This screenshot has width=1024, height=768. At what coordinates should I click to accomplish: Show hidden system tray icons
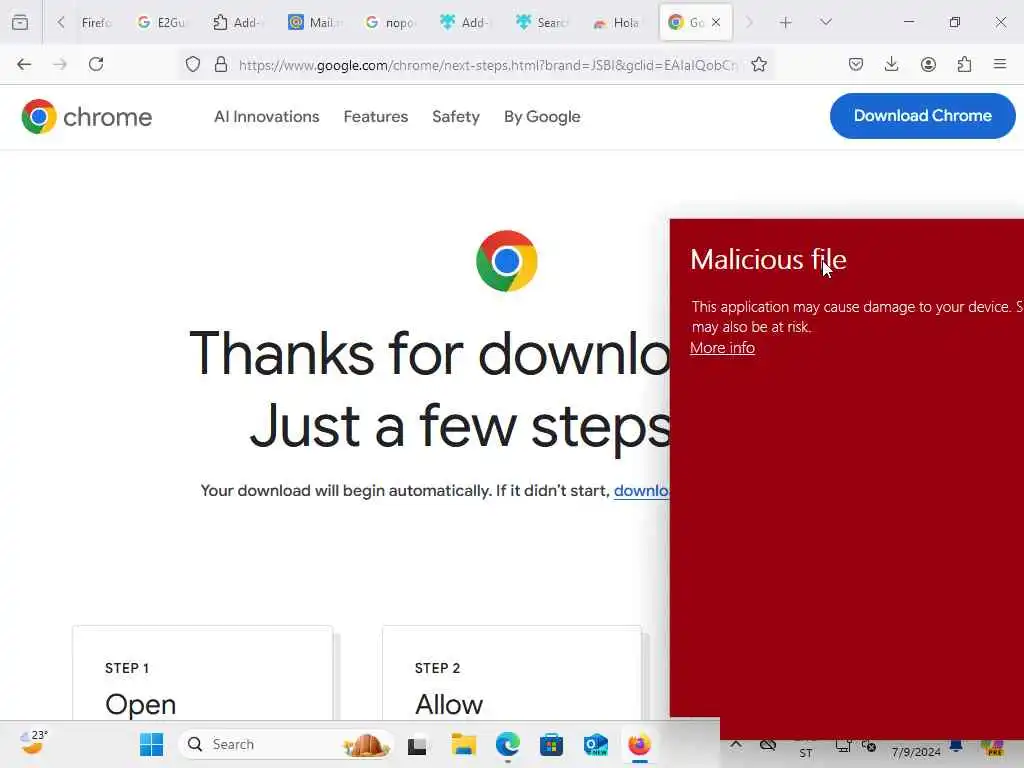pyautogui.click(x=736, y=745)
